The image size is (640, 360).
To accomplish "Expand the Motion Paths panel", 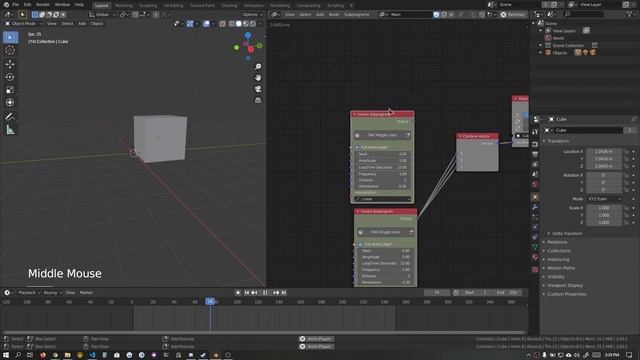I will 560,268.
